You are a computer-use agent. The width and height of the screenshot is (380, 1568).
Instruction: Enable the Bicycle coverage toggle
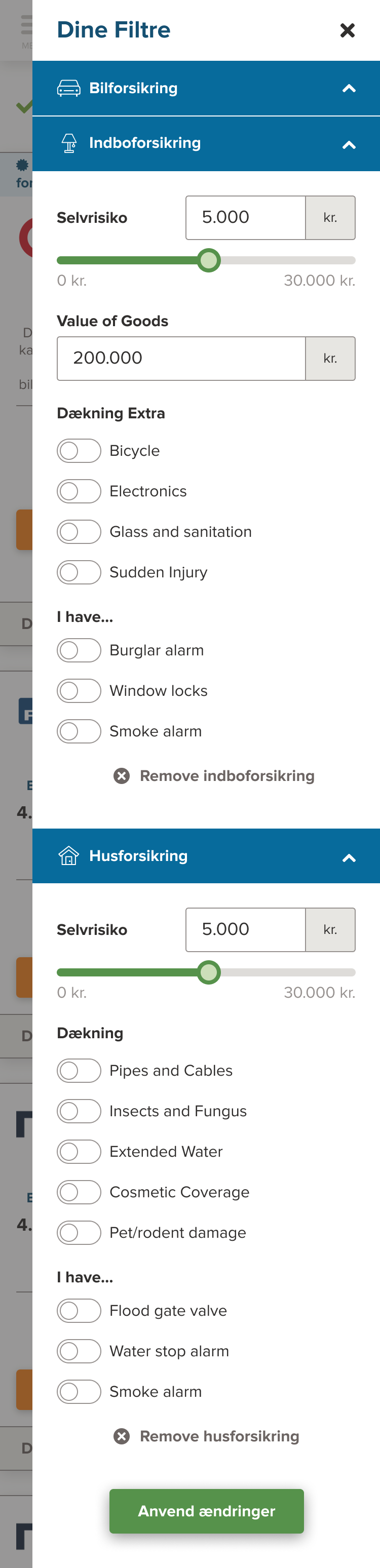point(79,451)
